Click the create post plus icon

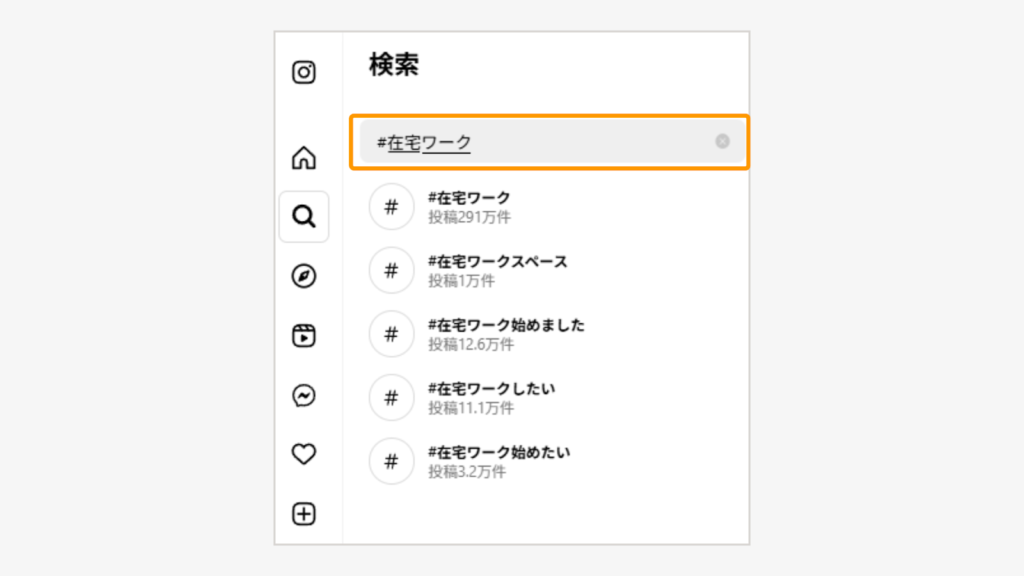304,512
